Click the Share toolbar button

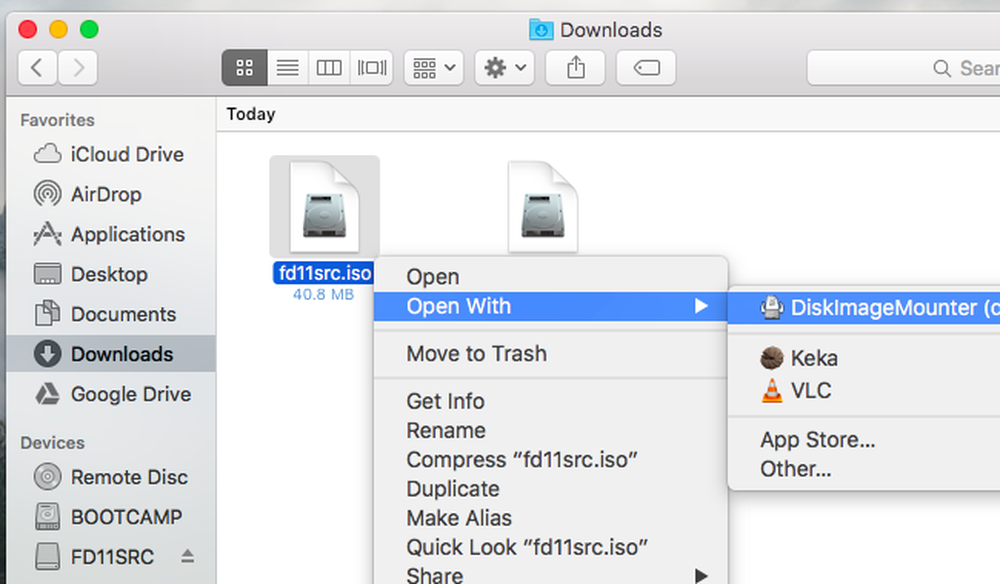click(575, 68)
